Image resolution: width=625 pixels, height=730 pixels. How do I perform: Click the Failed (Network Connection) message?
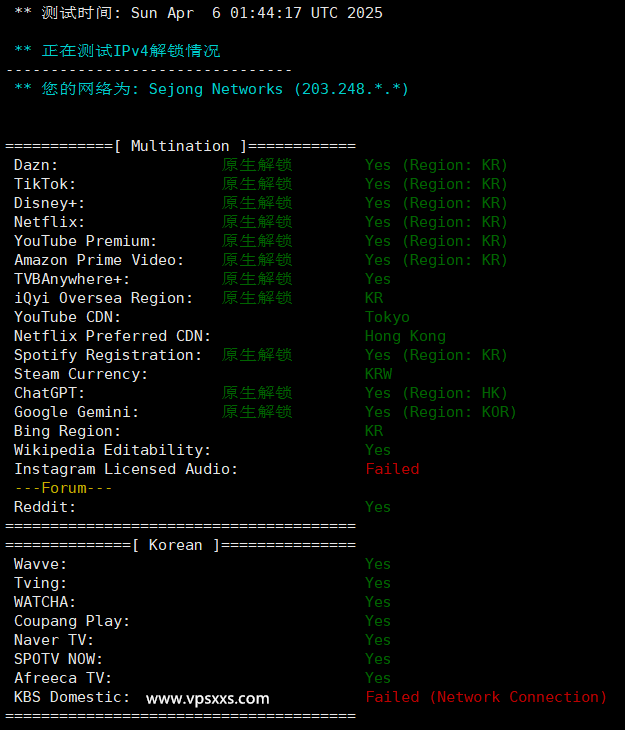click(486, 697)
